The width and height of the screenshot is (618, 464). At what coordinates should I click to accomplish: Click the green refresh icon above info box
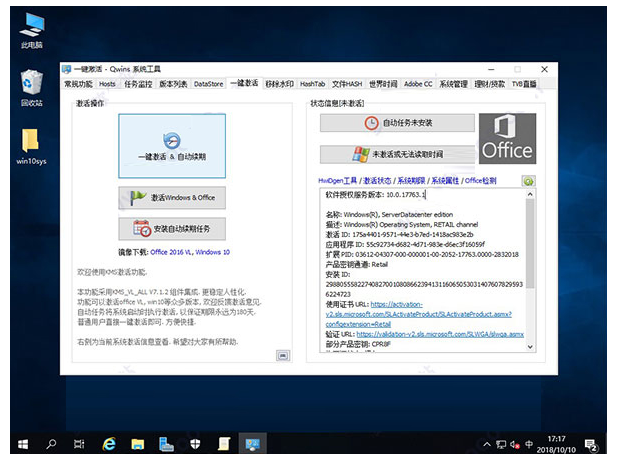pyautogui.click(x=528, y=181)
